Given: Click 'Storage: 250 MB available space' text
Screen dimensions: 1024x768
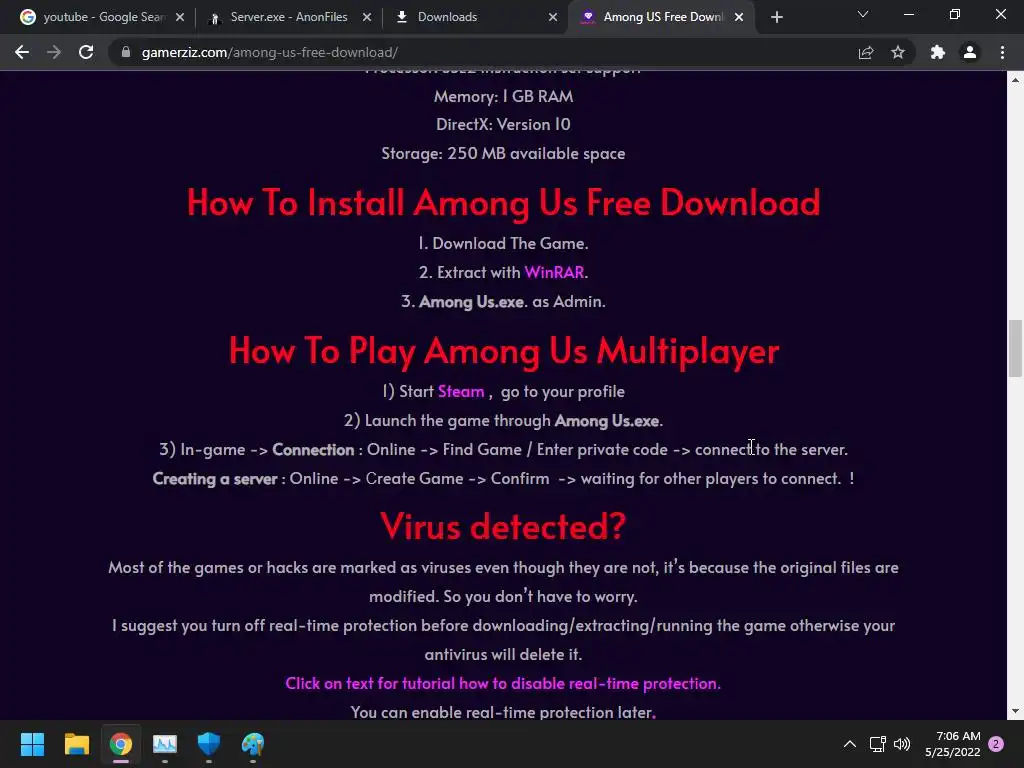Looking at the screenshot, I should 504,153.
